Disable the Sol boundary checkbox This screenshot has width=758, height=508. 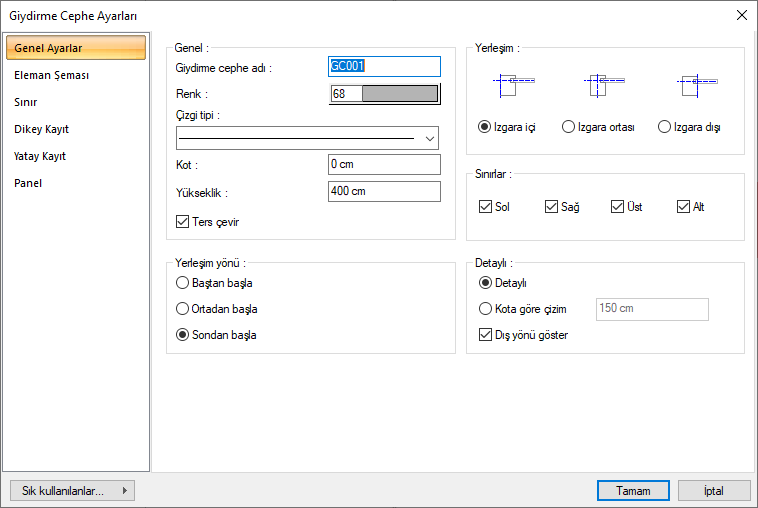coord(486,207)
